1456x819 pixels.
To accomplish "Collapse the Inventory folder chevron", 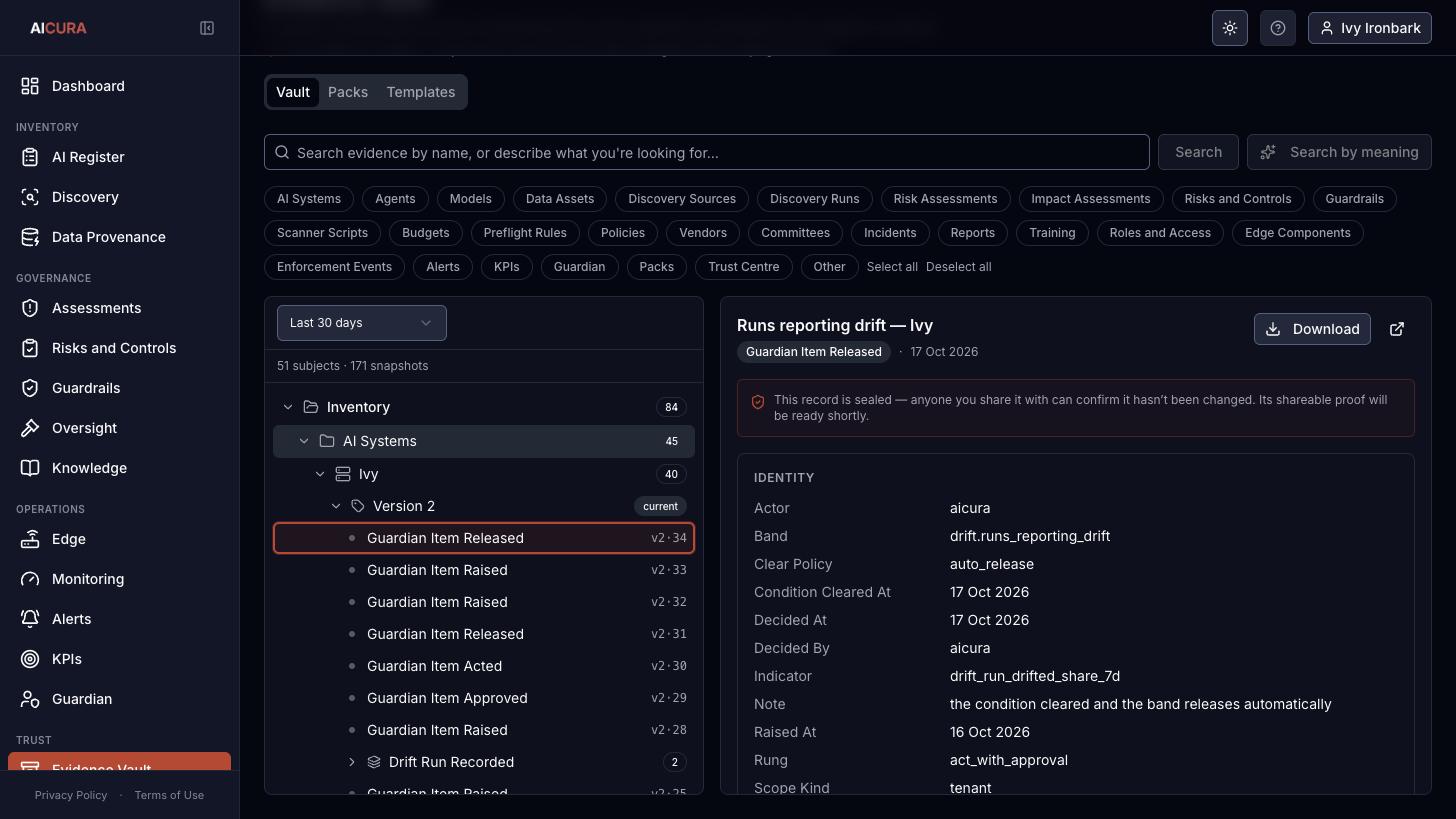I will pos(288,407).
